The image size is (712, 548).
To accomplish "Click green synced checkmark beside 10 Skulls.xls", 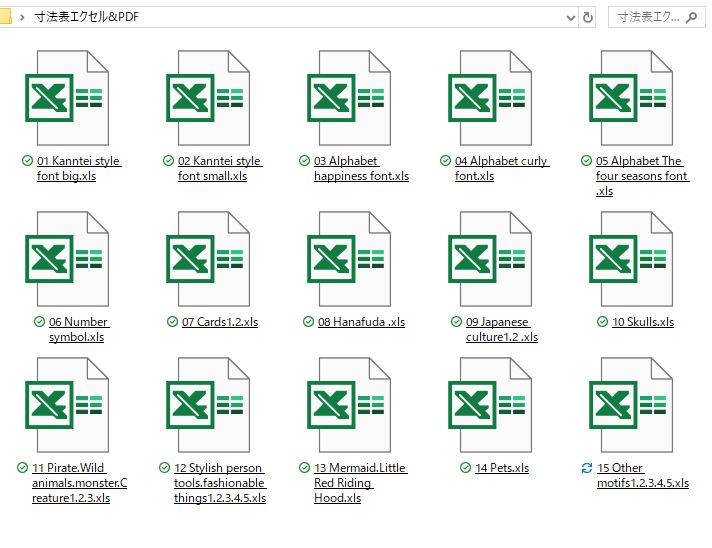I will tap(602, 321).
